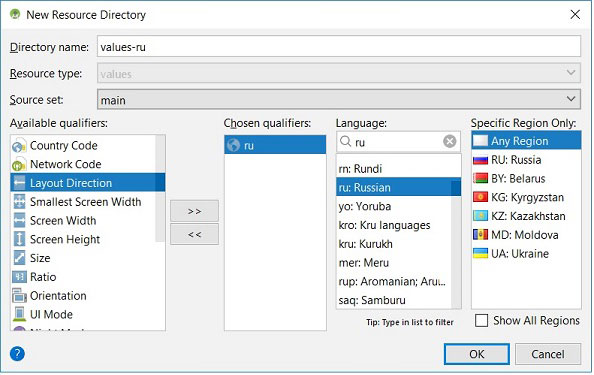
Task: Click the Directory name text field
Action: coord(339,47)
